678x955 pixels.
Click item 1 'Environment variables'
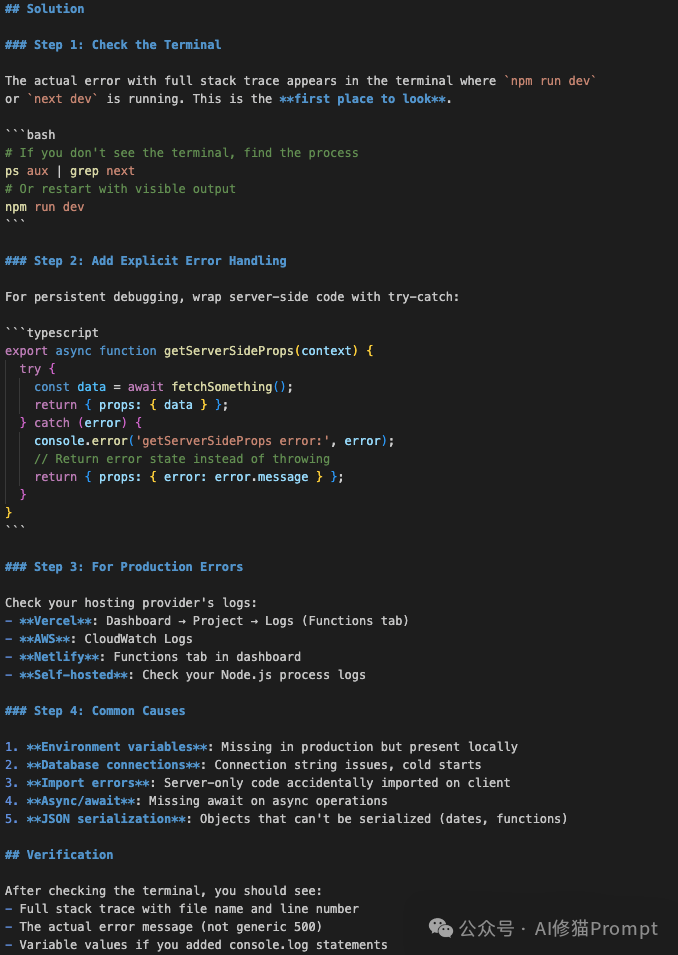261,747
